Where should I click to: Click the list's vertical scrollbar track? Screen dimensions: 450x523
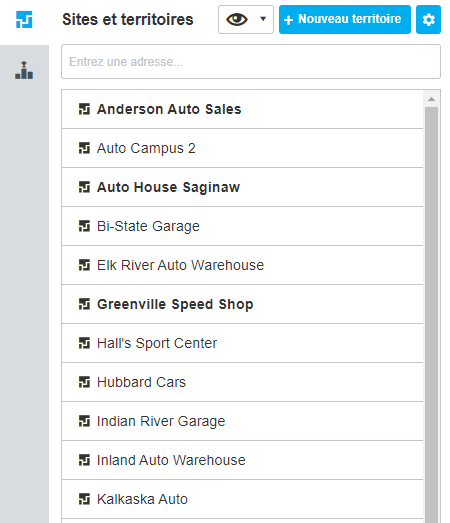tap(431, 314)
